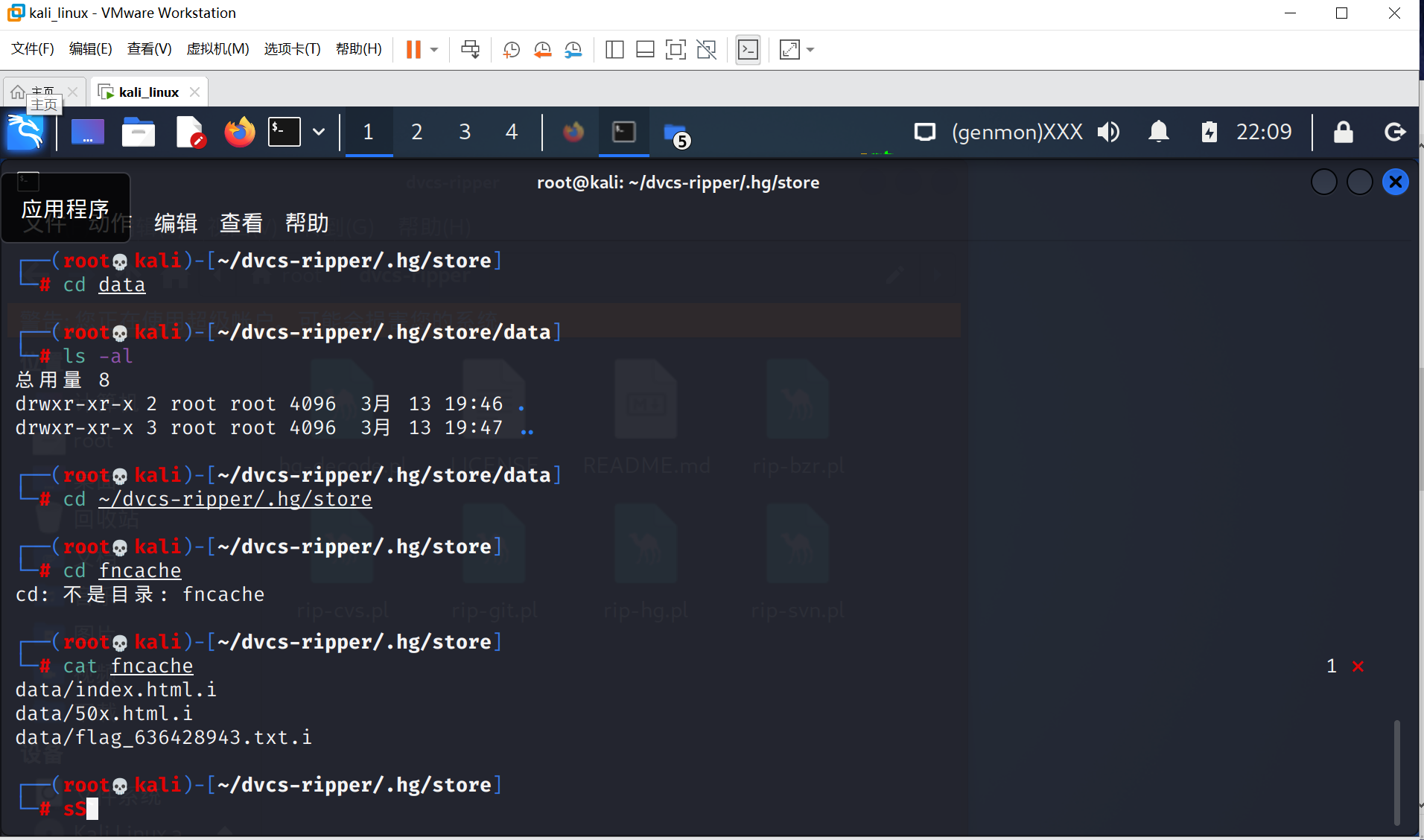Close the root@kali terminal window
This screenshot has width=1424, height=840.
(x=1396, y=182)
